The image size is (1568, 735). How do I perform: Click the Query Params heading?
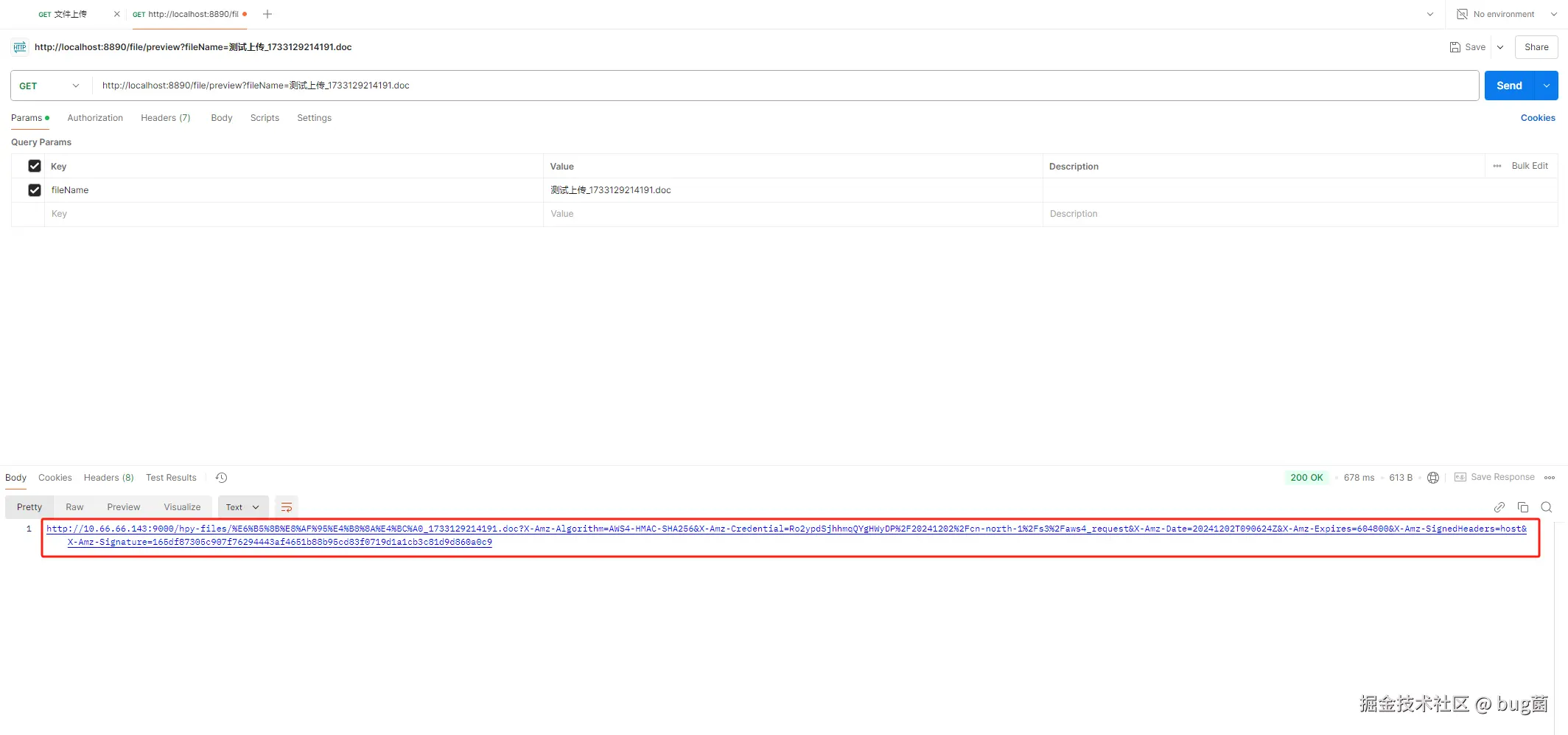(x=41, y=142)
